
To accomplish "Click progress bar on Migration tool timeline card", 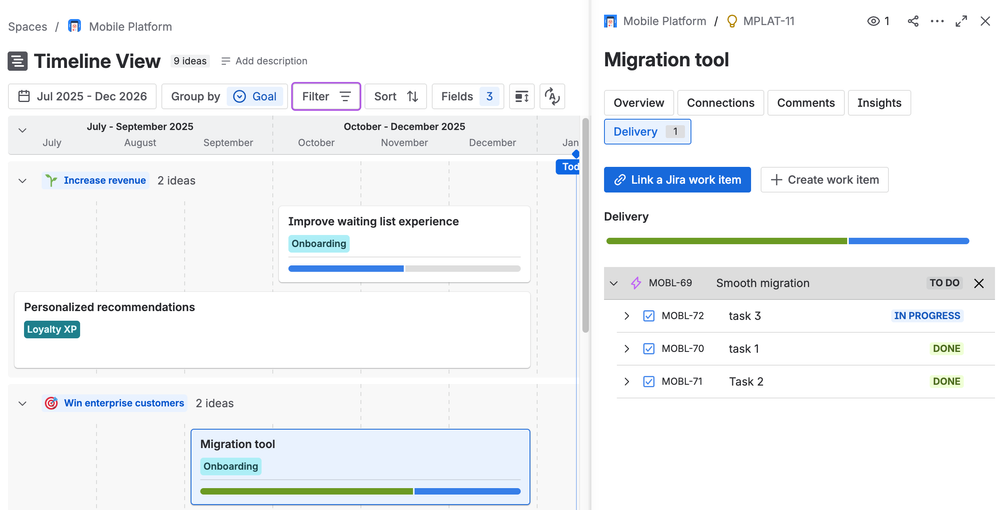I will tap(361, 492).
